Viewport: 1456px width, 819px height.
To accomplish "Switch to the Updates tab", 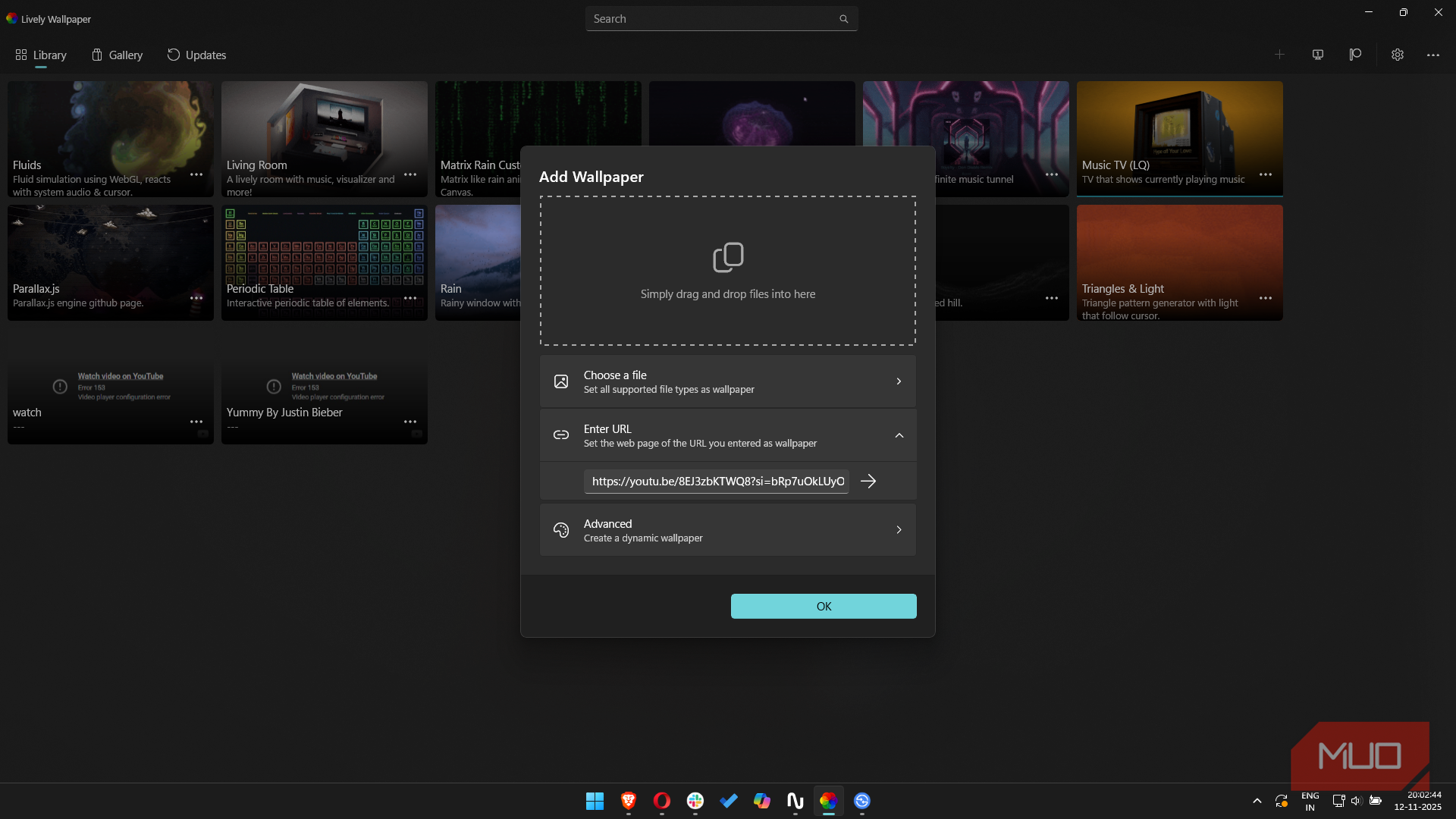I will click(196, 55).
